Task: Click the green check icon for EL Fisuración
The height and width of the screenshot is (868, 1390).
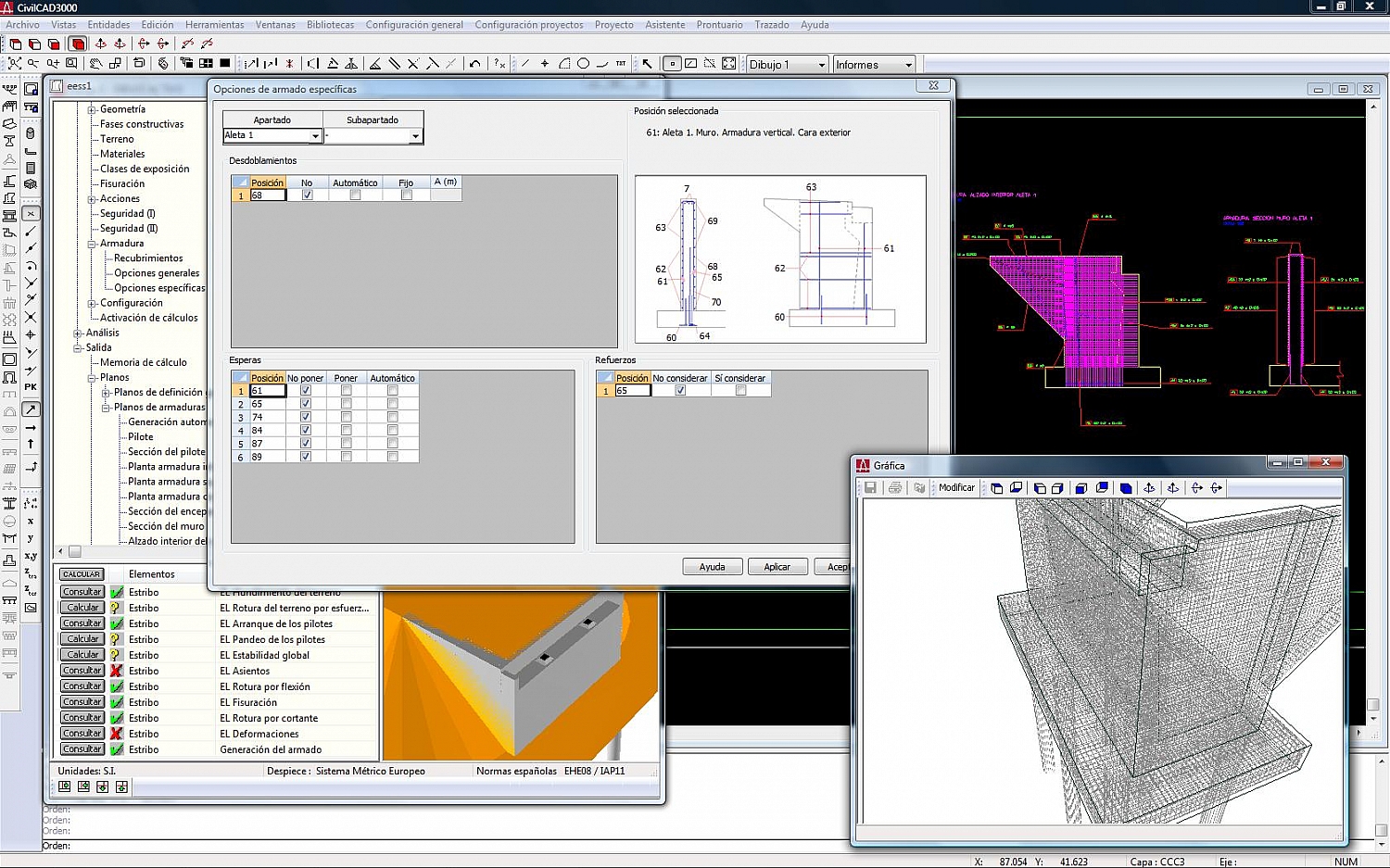Action: point(117,702)
